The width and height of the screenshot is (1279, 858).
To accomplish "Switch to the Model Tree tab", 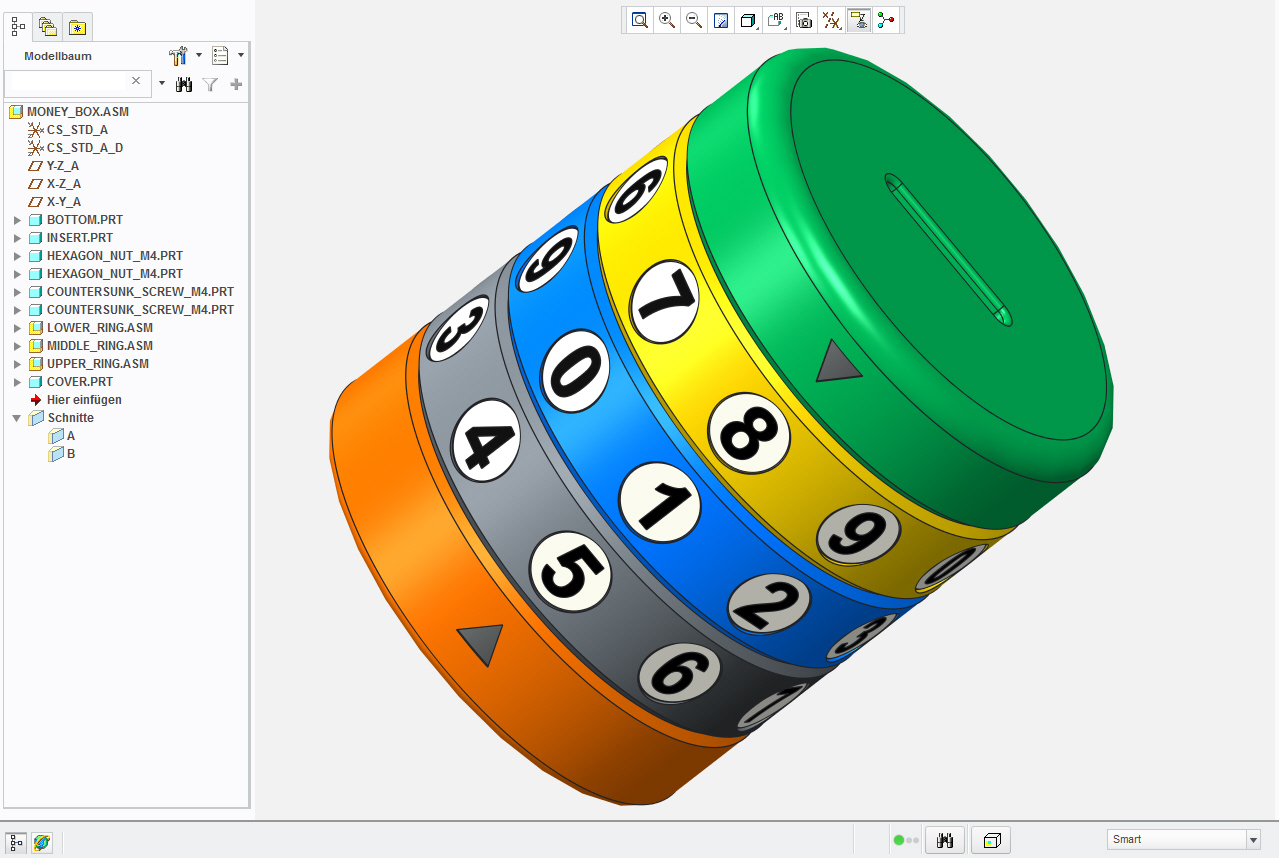I will 18,26.
